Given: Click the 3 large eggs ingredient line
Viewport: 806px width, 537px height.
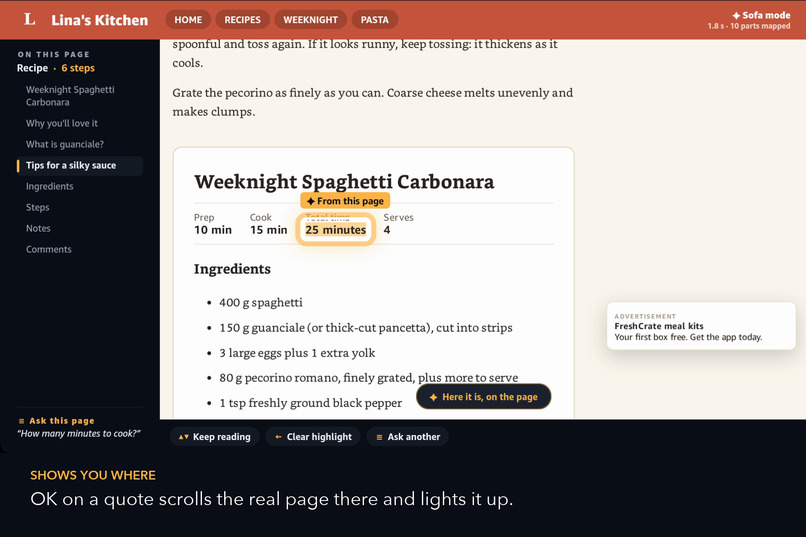Looking at the screenshot, I should point(297,353).
